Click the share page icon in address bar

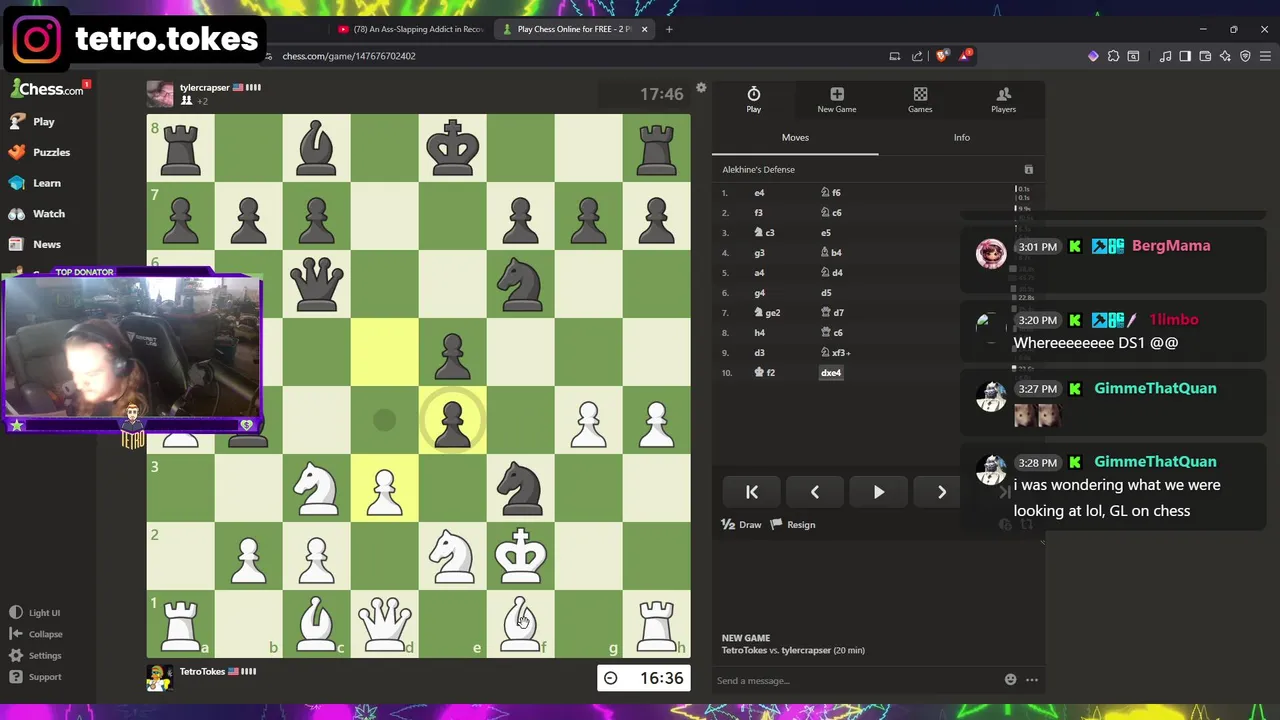(917, 56)
